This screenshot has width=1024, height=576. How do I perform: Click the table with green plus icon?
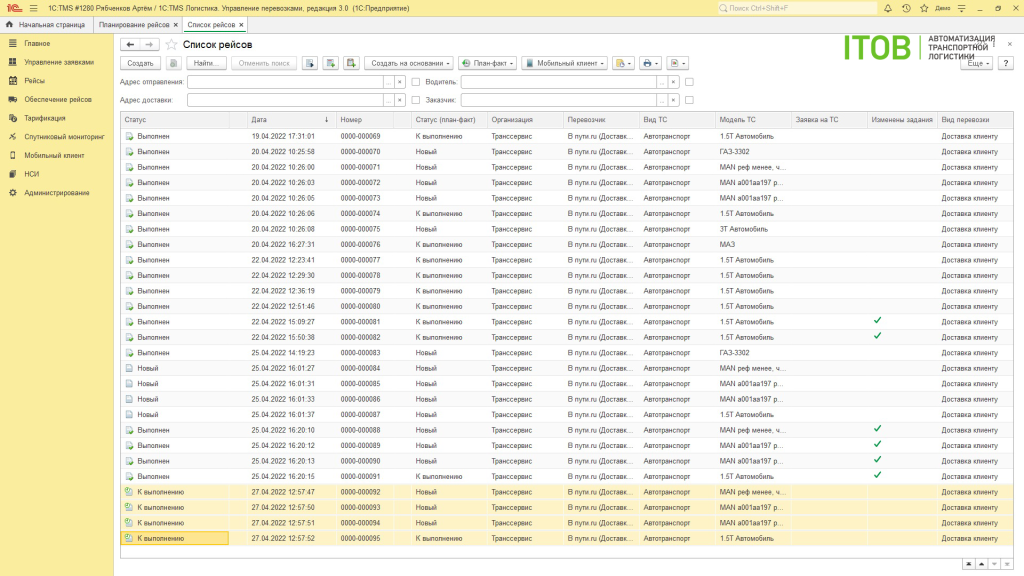(330, 63)
